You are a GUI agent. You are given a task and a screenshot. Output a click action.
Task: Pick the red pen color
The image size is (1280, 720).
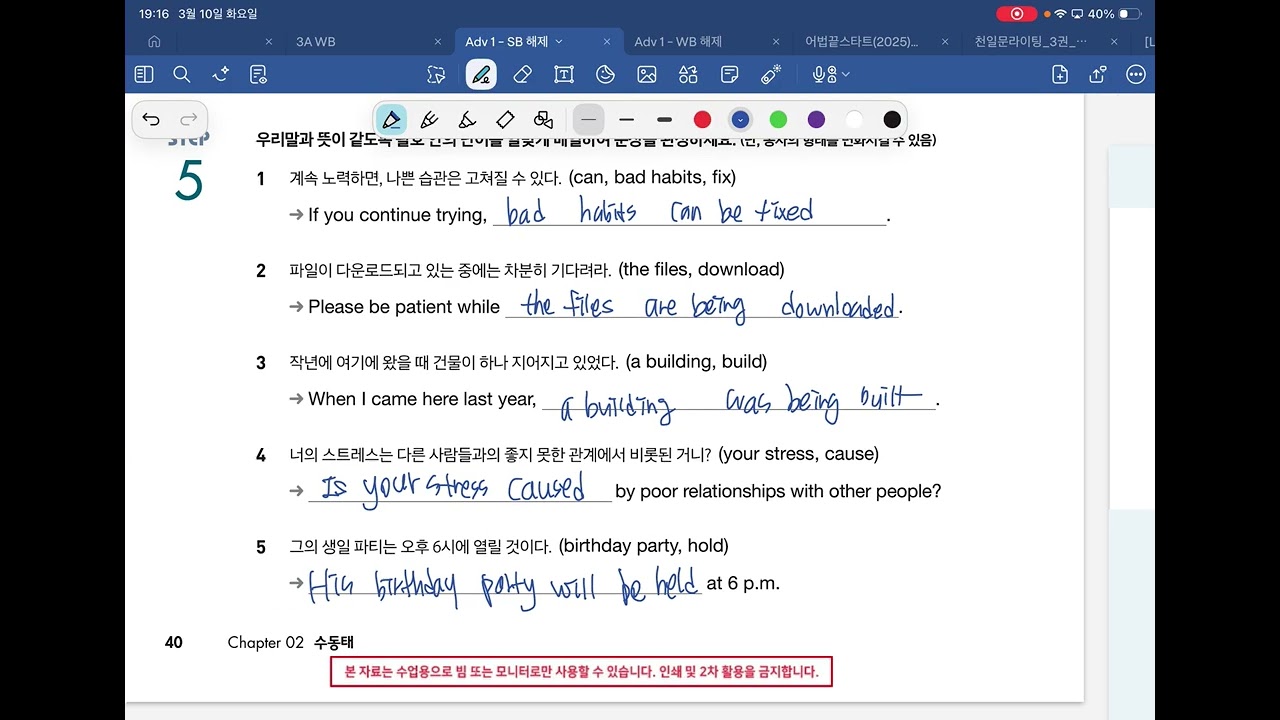point(703,120)
